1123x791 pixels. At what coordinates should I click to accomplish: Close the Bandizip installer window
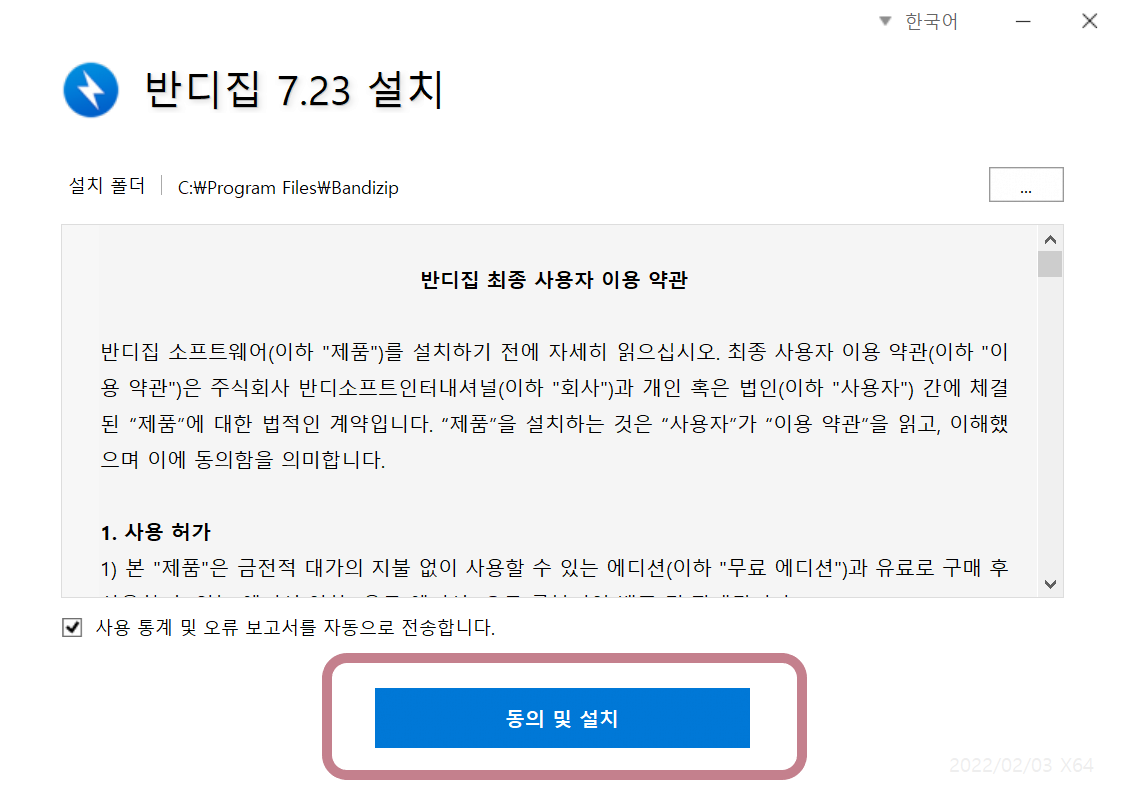(1089, 21)
